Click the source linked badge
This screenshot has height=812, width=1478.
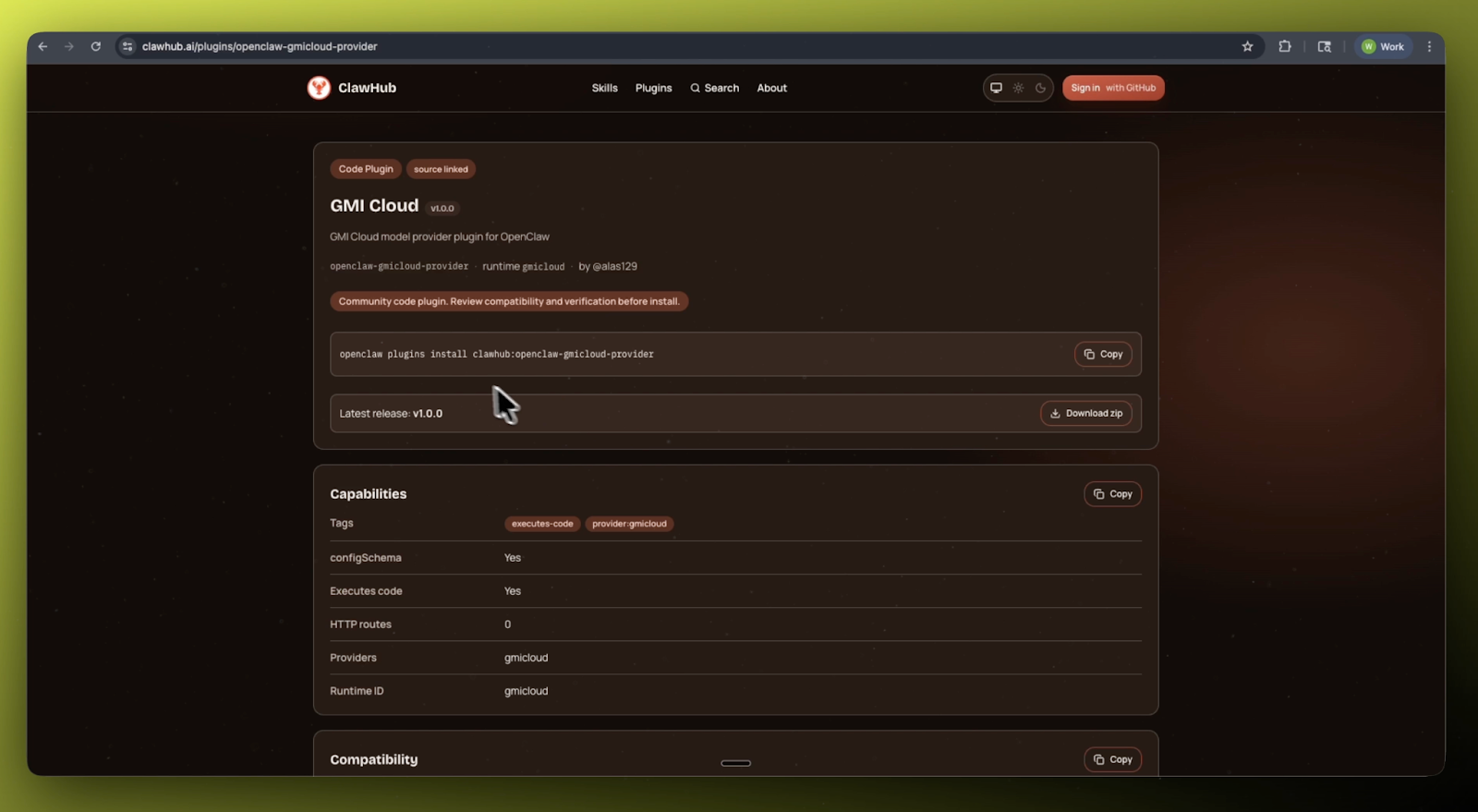441,169
